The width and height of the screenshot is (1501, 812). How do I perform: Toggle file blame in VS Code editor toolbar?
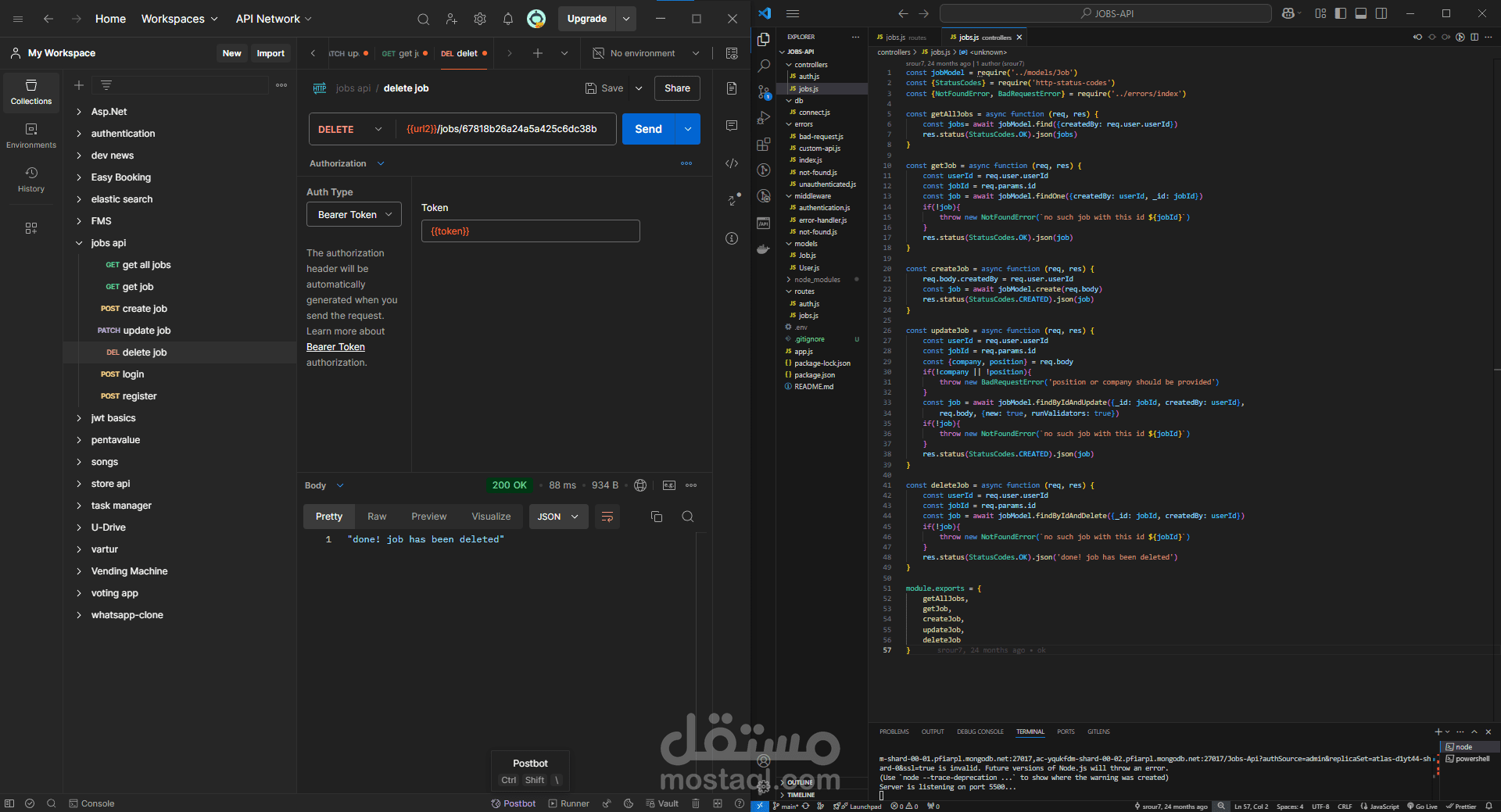point(1460,37)
